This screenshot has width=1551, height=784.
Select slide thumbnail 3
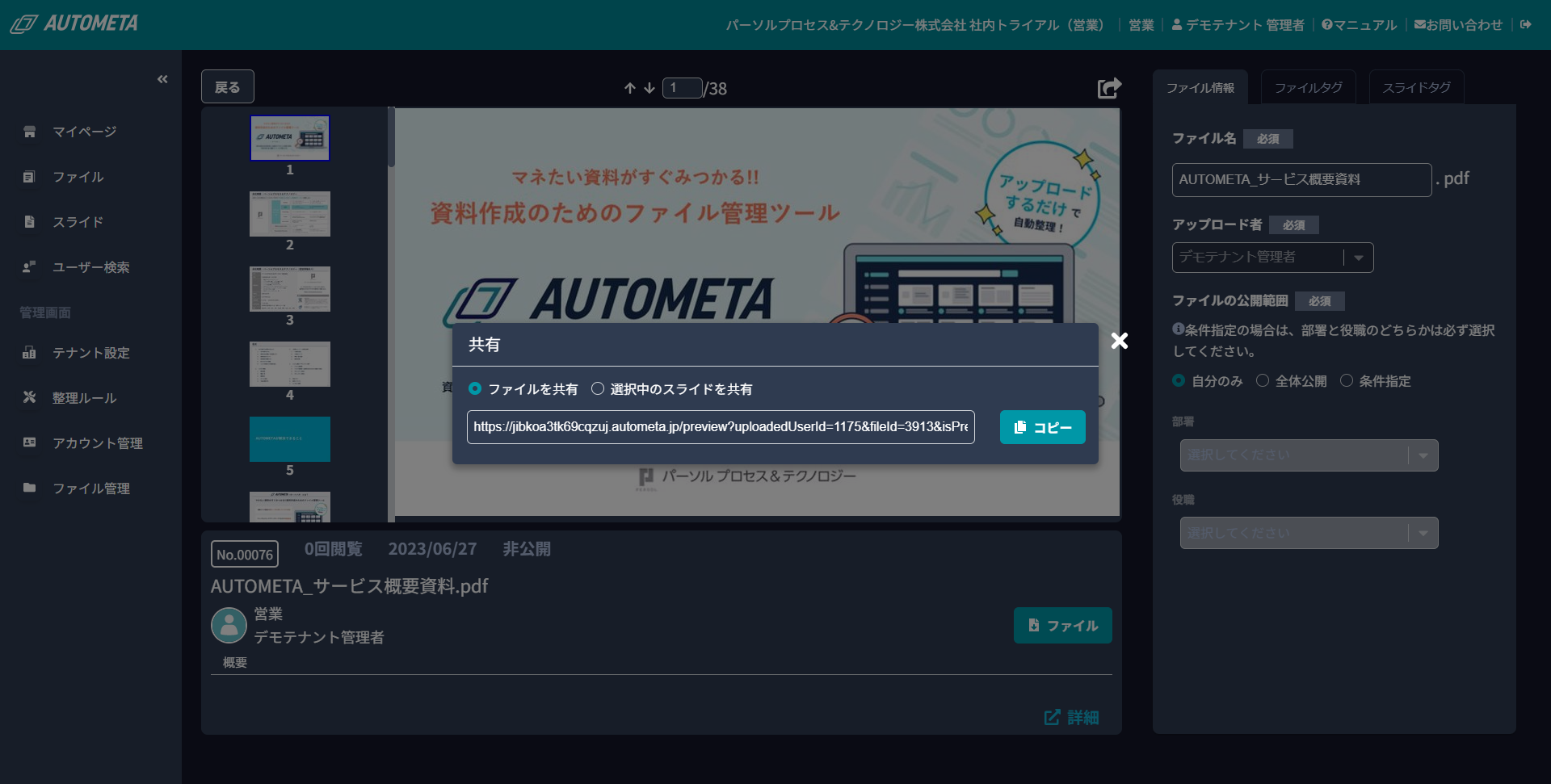[290, 288]
